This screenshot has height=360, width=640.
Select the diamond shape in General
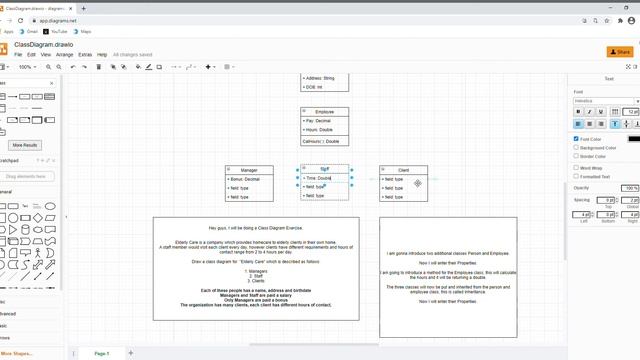[38, 218]
